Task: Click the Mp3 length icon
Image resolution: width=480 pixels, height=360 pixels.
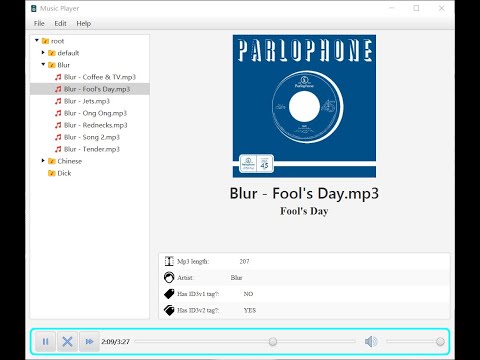Action: (169, 261)
